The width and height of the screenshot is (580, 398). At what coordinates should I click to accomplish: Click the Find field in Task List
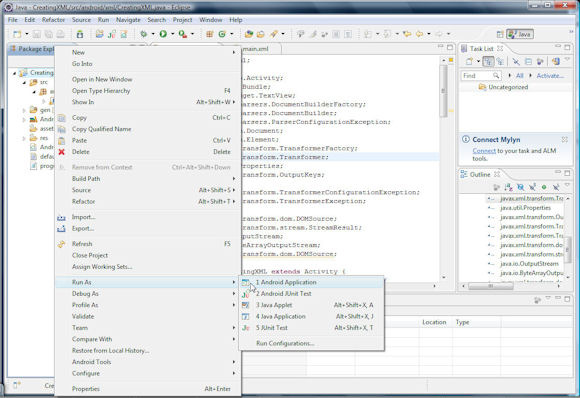481,75
